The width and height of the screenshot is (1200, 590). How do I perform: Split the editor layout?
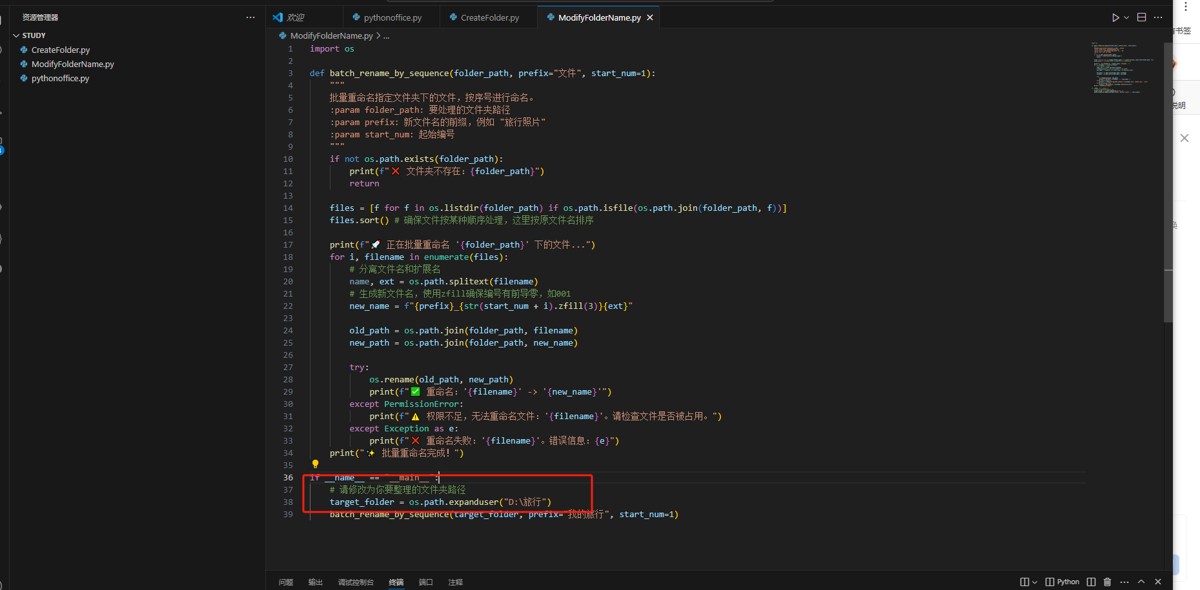pos(1141,18)
